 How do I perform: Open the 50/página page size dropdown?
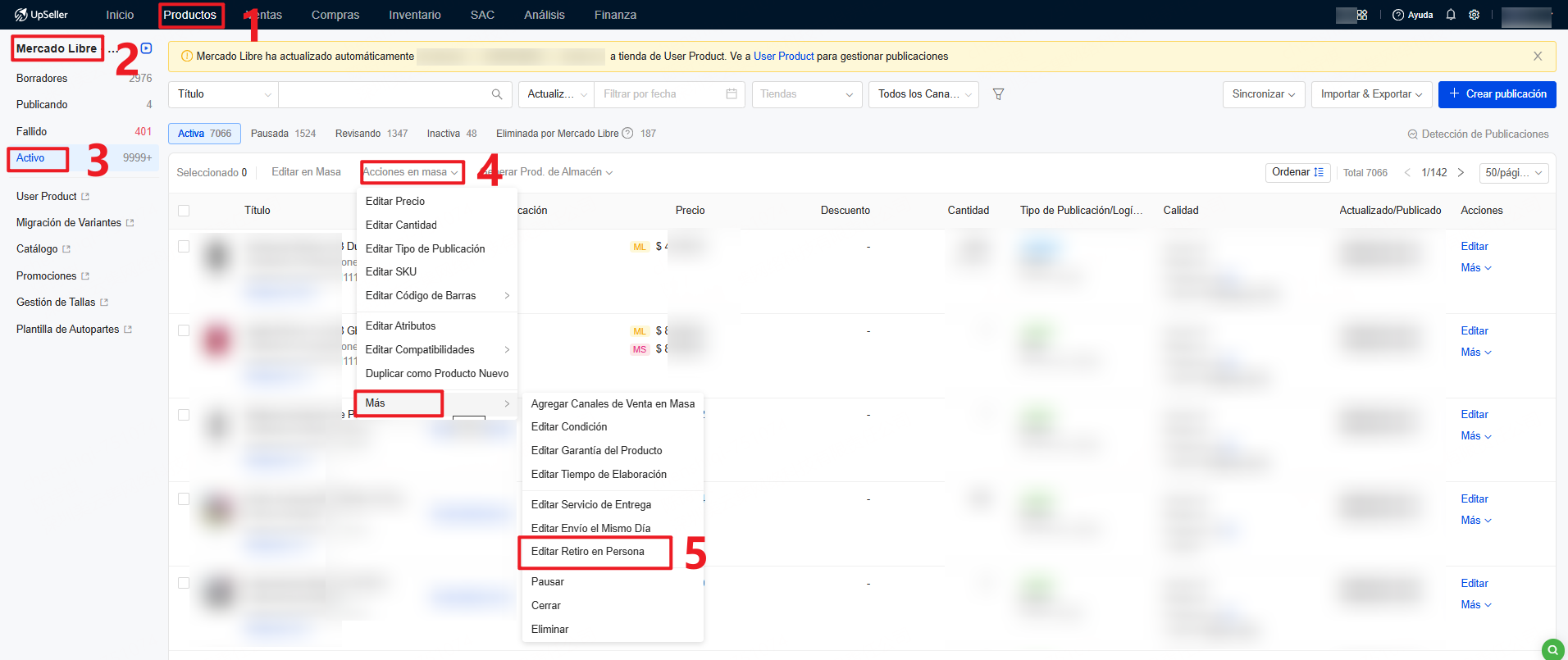coord(1514,173)
